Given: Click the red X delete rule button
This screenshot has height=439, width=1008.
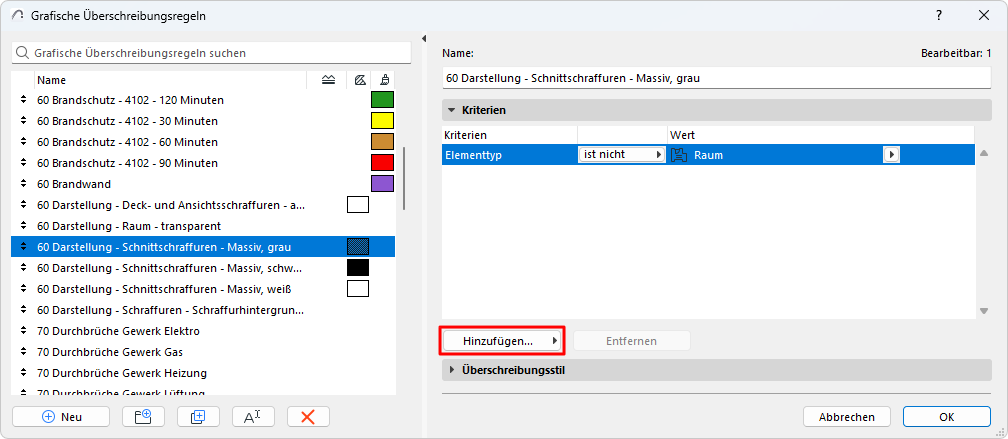Looking at the screenshot, I should click(308, 417).
